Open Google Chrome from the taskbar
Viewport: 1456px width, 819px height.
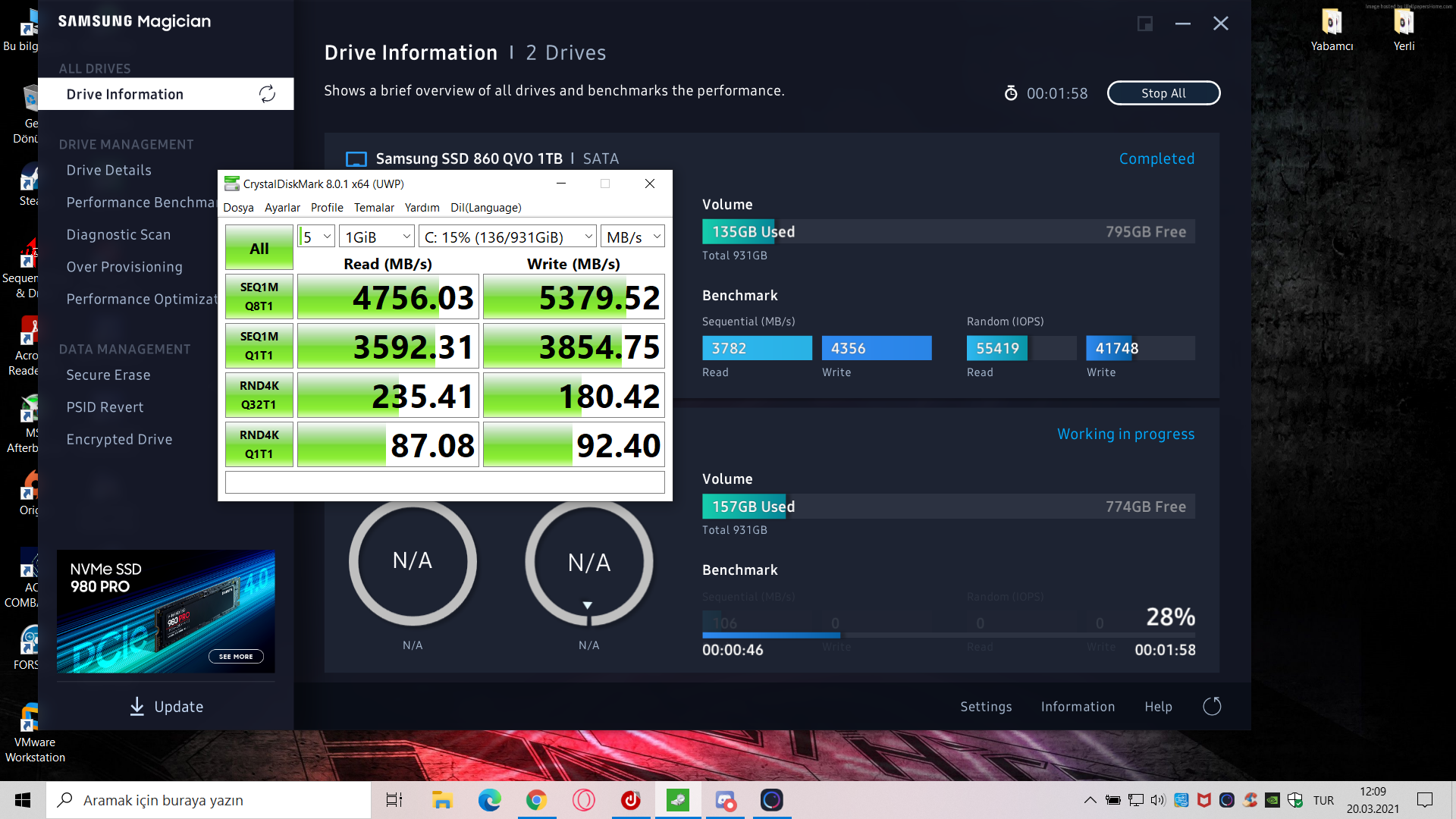537,800
